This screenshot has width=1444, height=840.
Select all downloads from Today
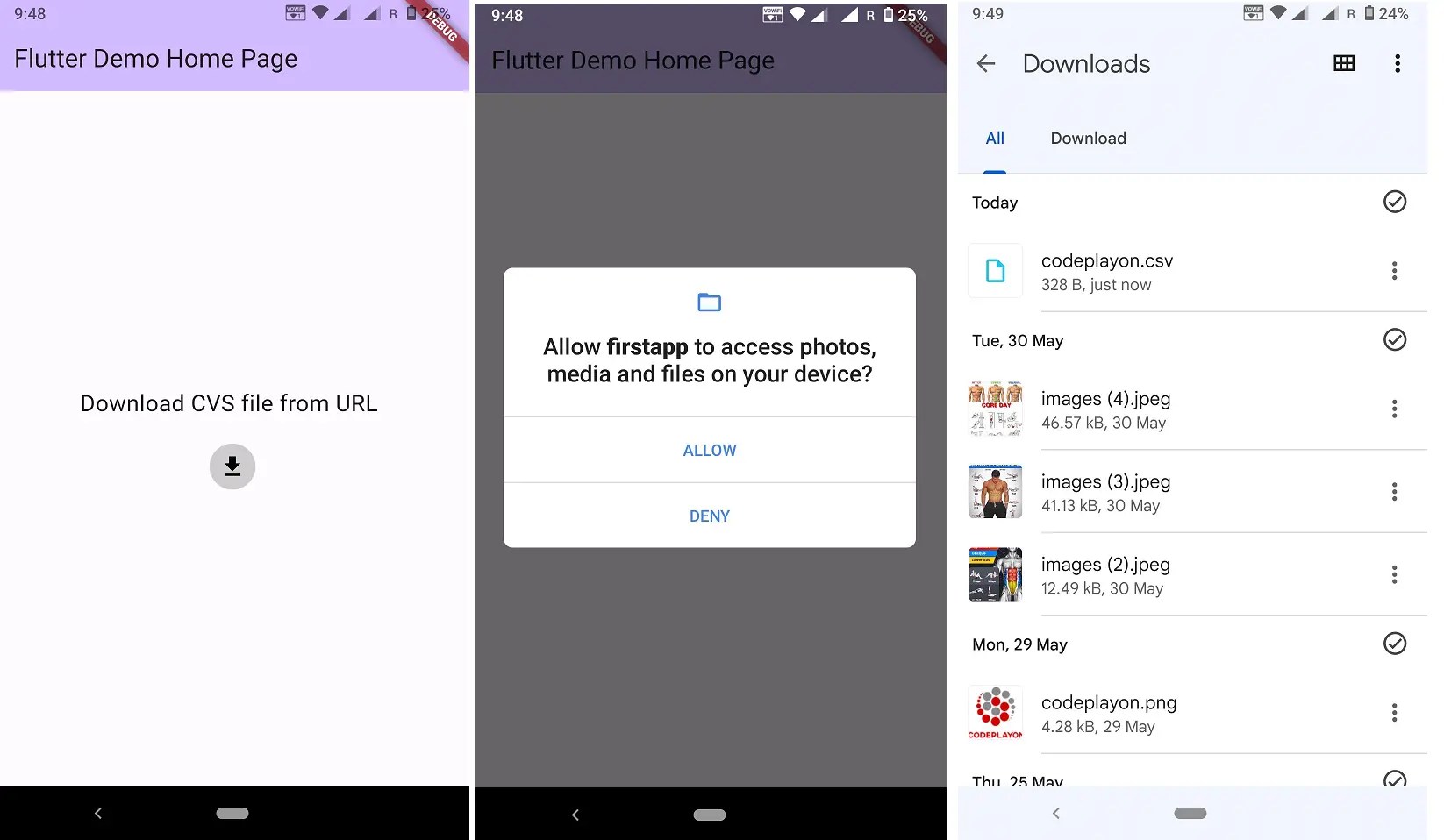1395,202
